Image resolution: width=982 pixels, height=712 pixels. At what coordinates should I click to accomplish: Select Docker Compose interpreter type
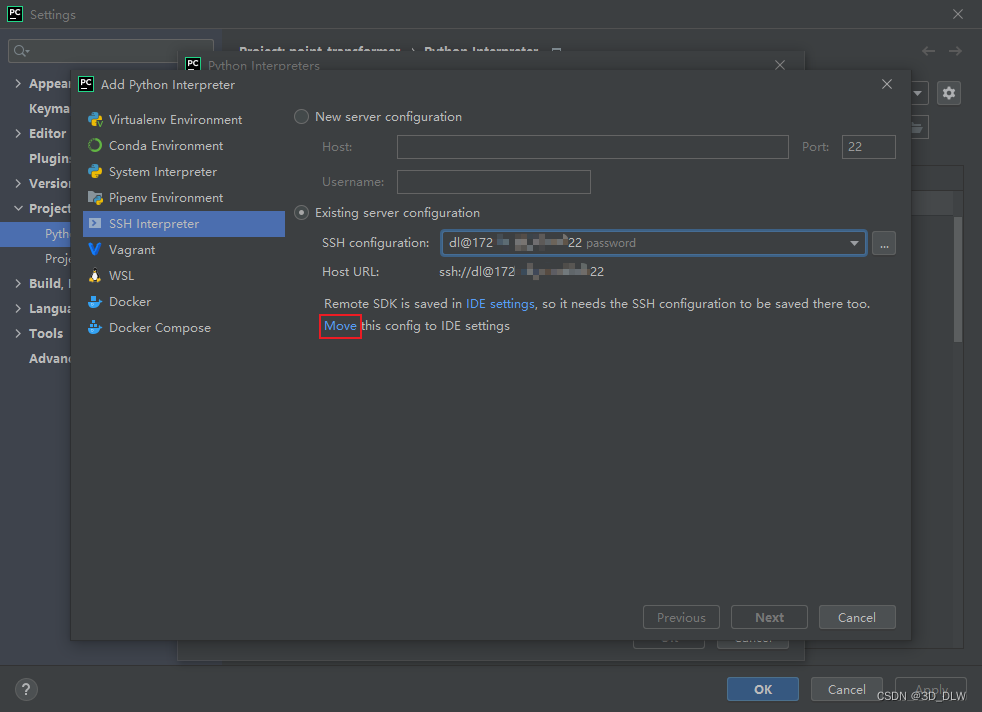click(183, 328)
